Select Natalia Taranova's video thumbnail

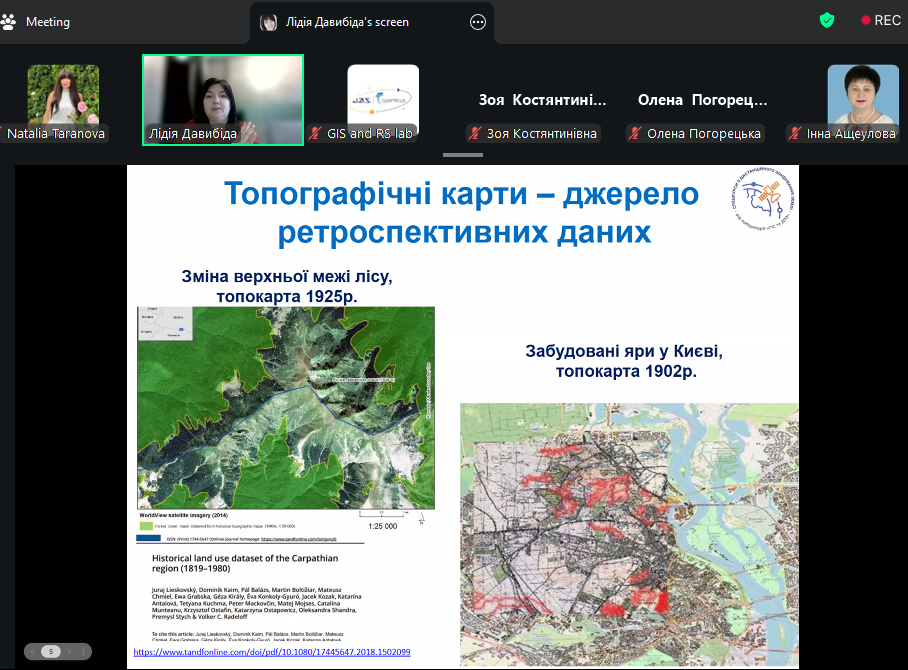tap(63, 95)
